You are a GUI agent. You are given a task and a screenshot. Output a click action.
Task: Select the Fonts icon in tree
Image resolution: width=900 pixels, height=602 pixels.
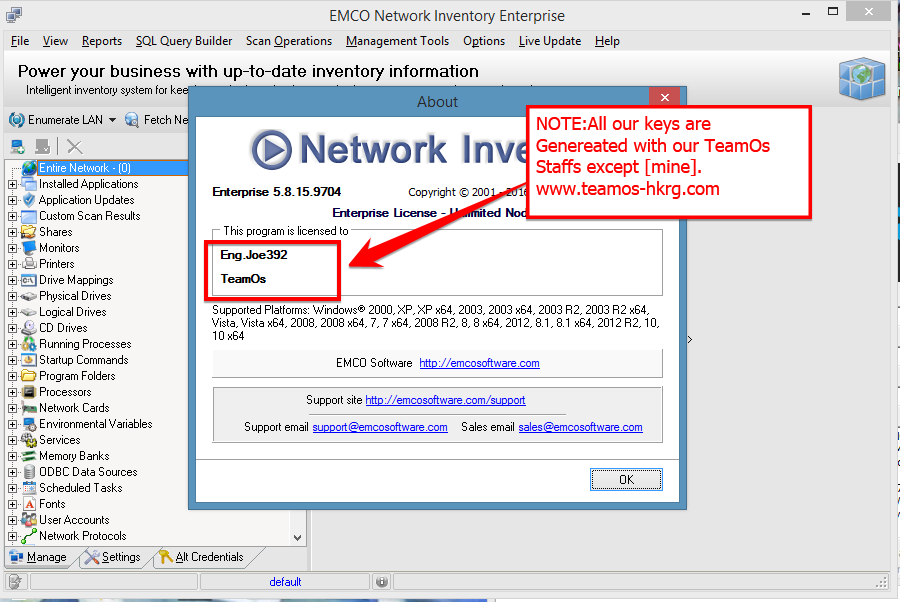point(29,504)
